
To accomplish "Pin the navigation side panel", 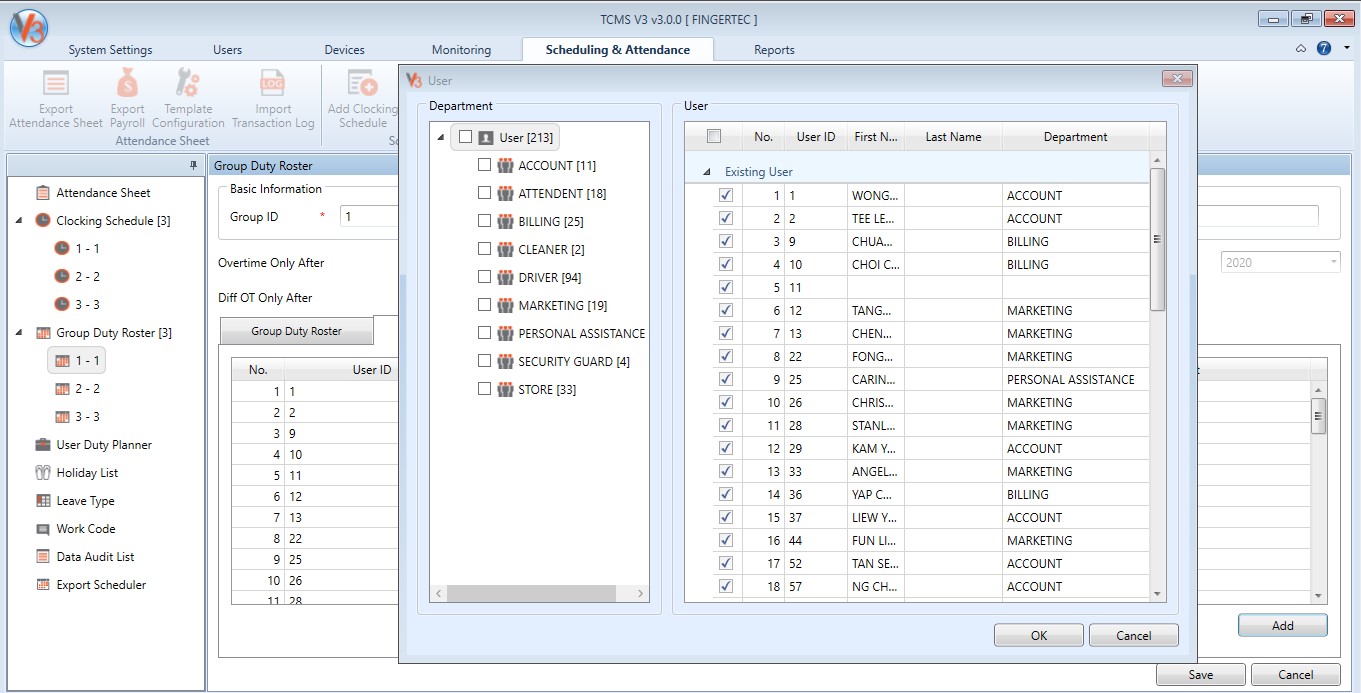I will (x=193, y=165).
